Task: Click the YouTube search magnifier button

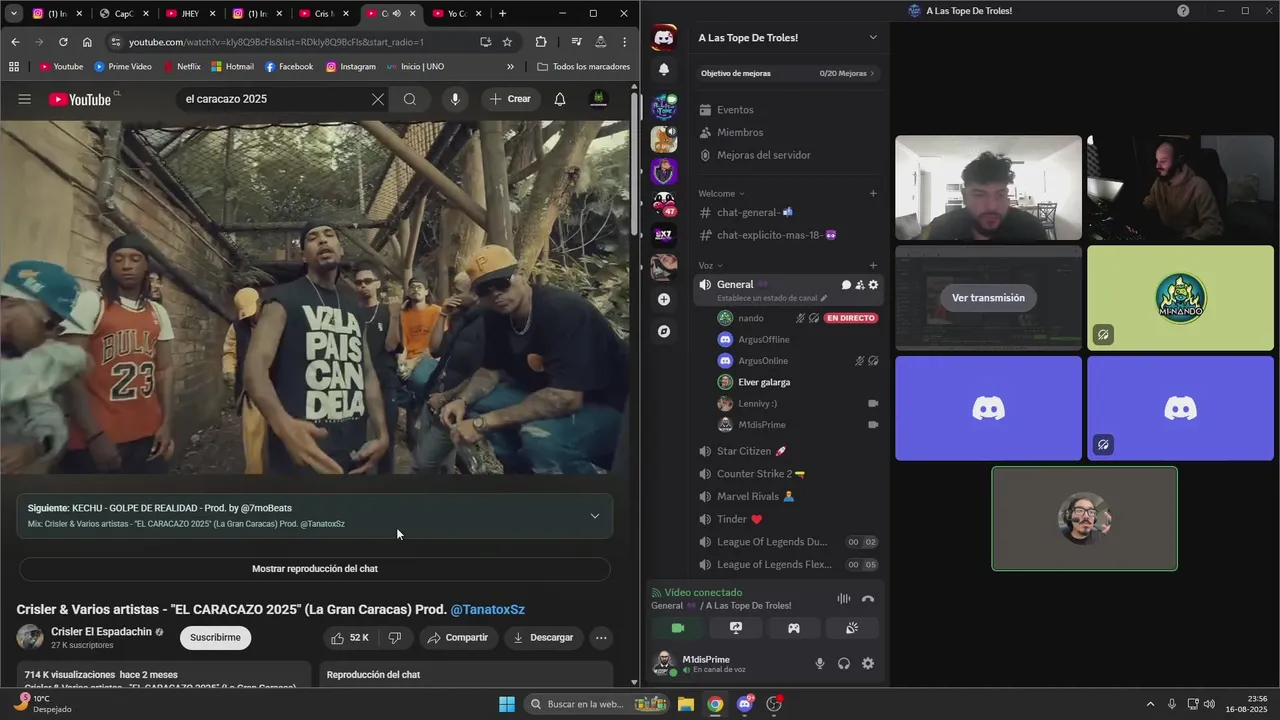Action: 410,99
